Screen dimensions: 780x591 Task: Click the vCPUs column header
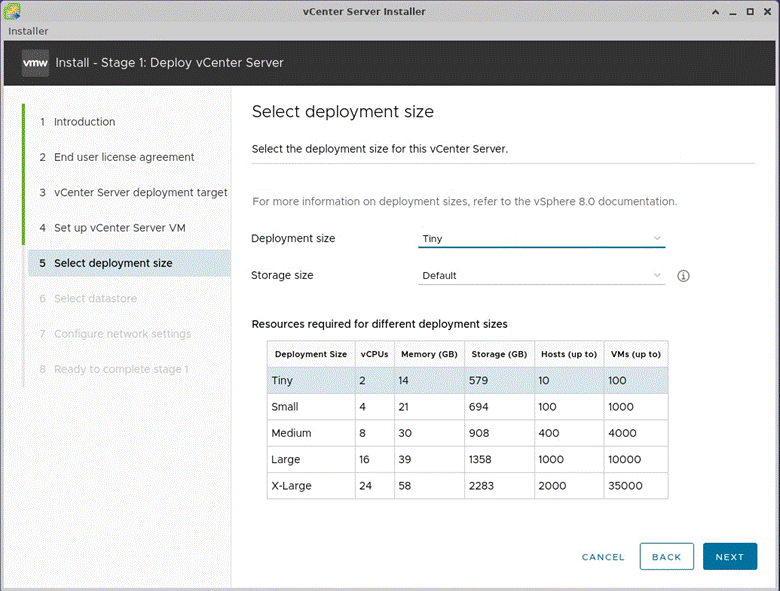(x=375, y=354)
